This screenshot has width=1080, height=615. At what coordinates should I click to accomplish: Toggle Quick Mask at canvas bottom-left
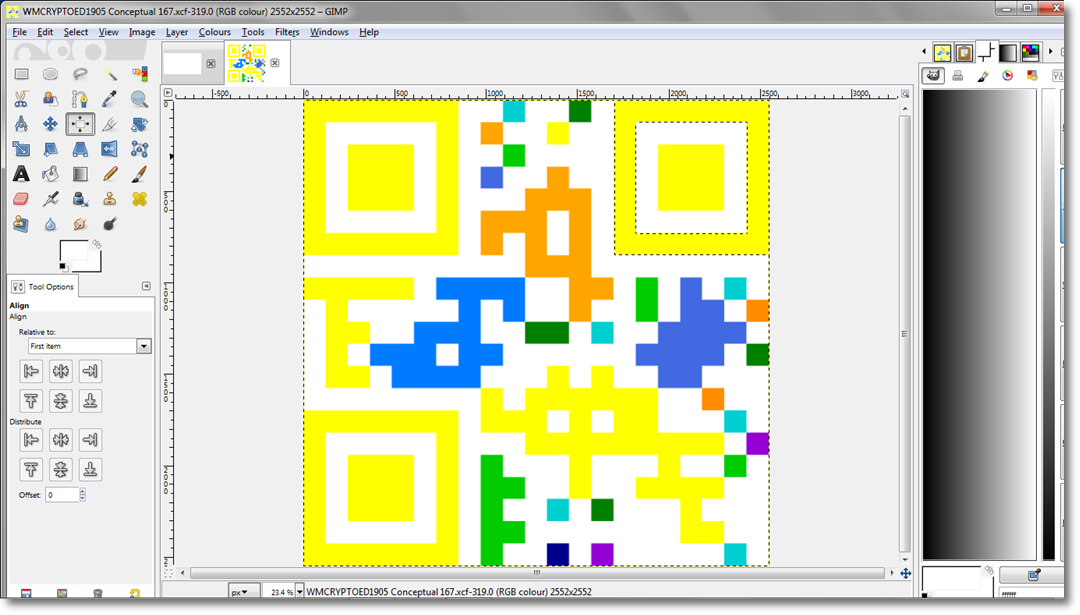(168, 572)
